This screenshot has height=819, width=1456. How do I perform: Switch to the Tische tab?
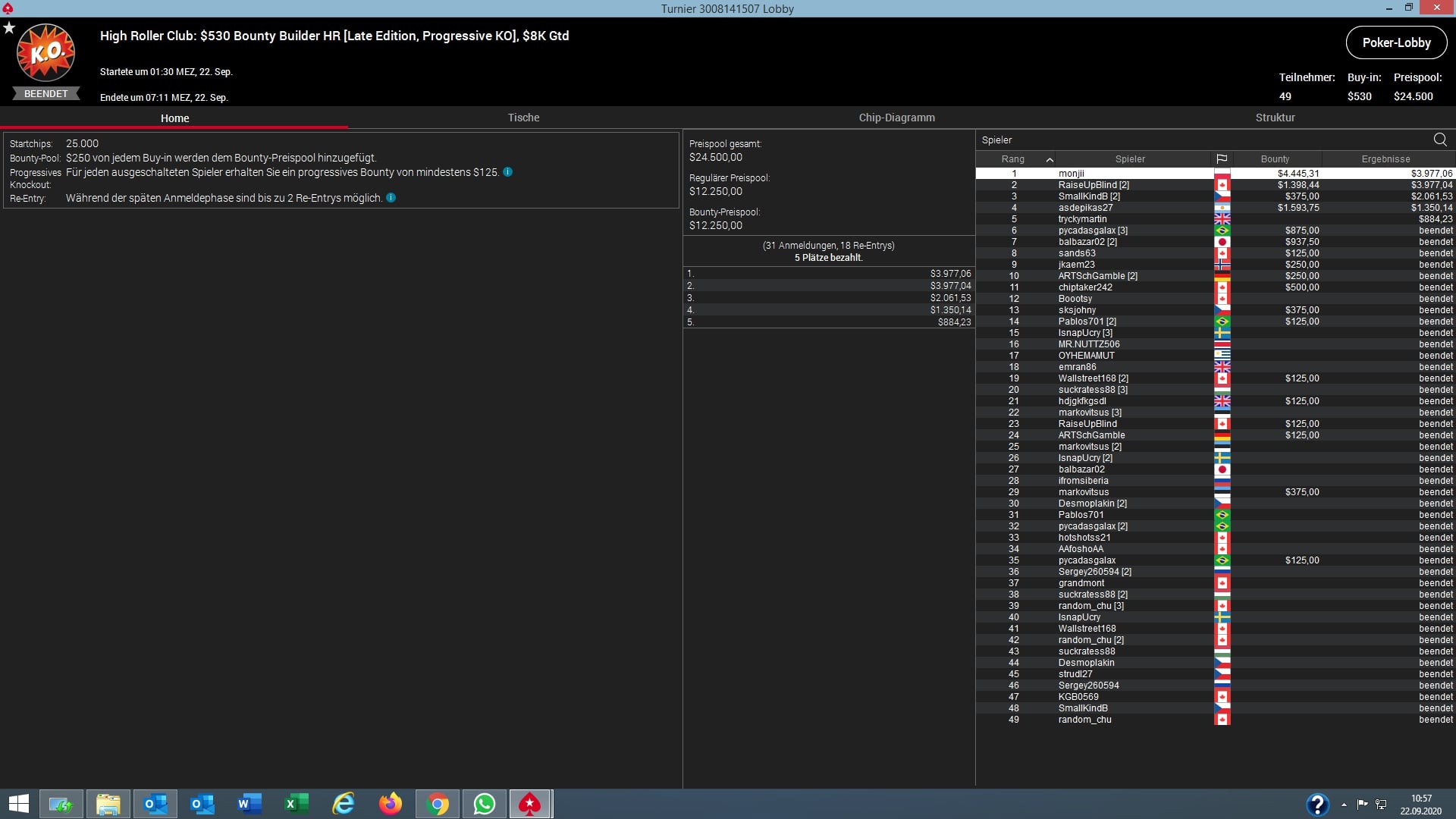(523, 118)
